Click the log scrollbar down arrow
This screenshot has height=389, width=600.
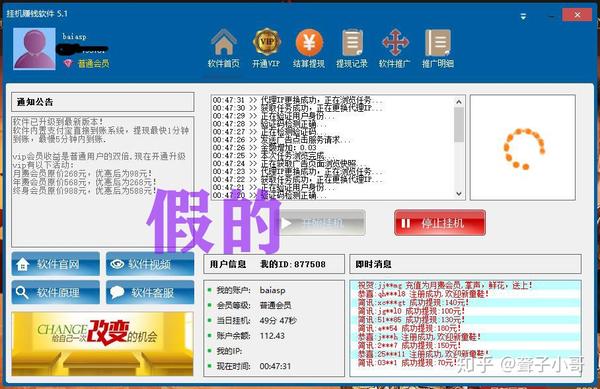459,194
